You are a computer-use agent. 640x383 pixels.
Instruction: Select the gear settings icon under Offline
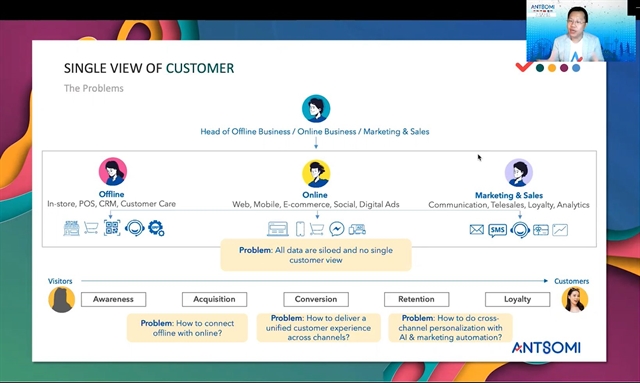156,228
